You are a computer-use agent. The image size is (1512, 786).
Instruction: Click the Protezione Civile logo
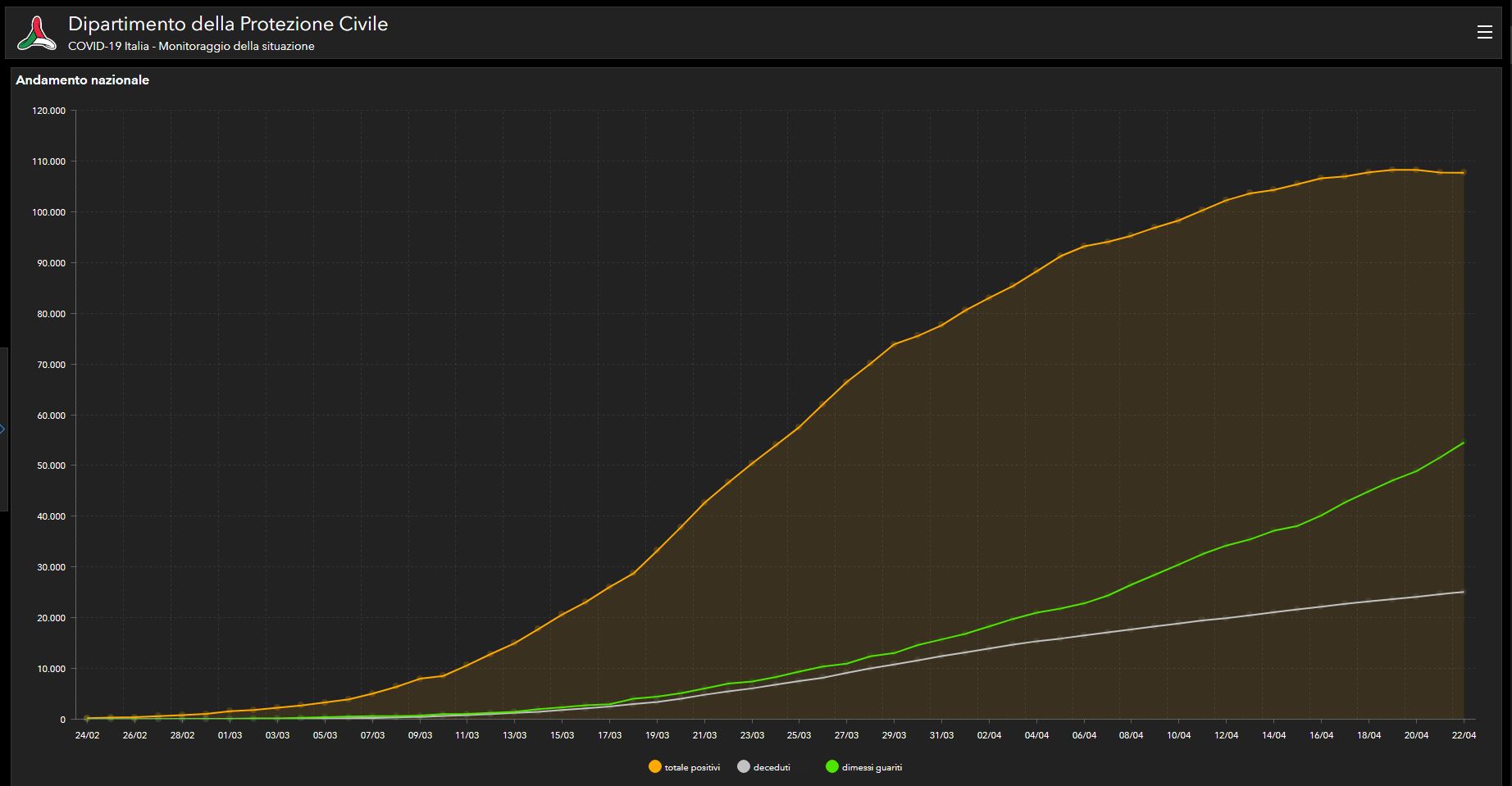pyautogui.click(x=37, y=34)
